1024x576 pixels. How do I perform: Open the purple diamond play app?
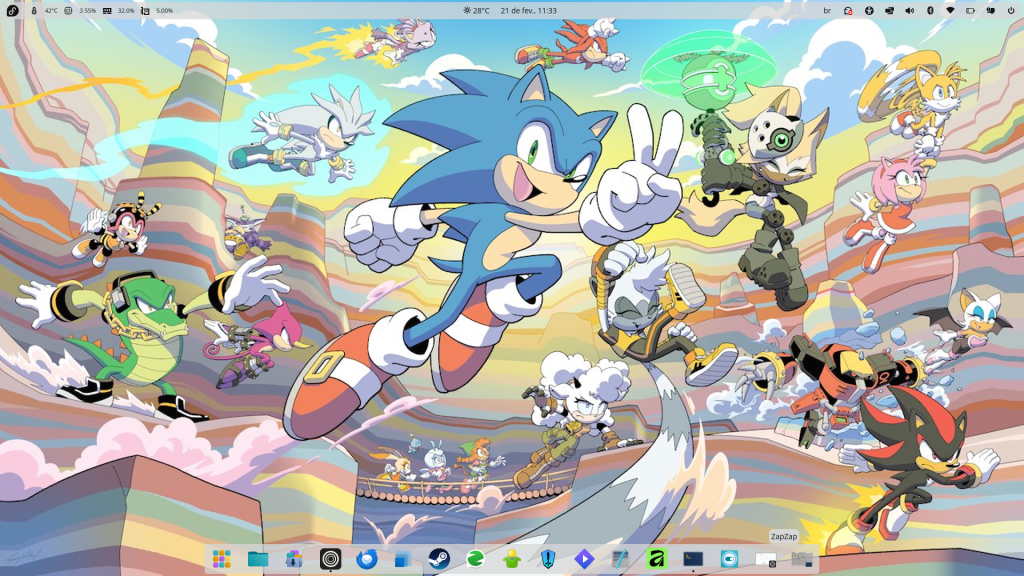pyautogui.click(x=584, y=559)
